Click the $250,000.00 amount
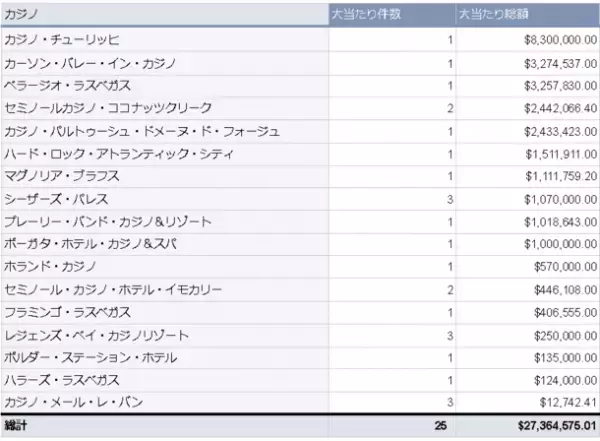 click(566, 336)
